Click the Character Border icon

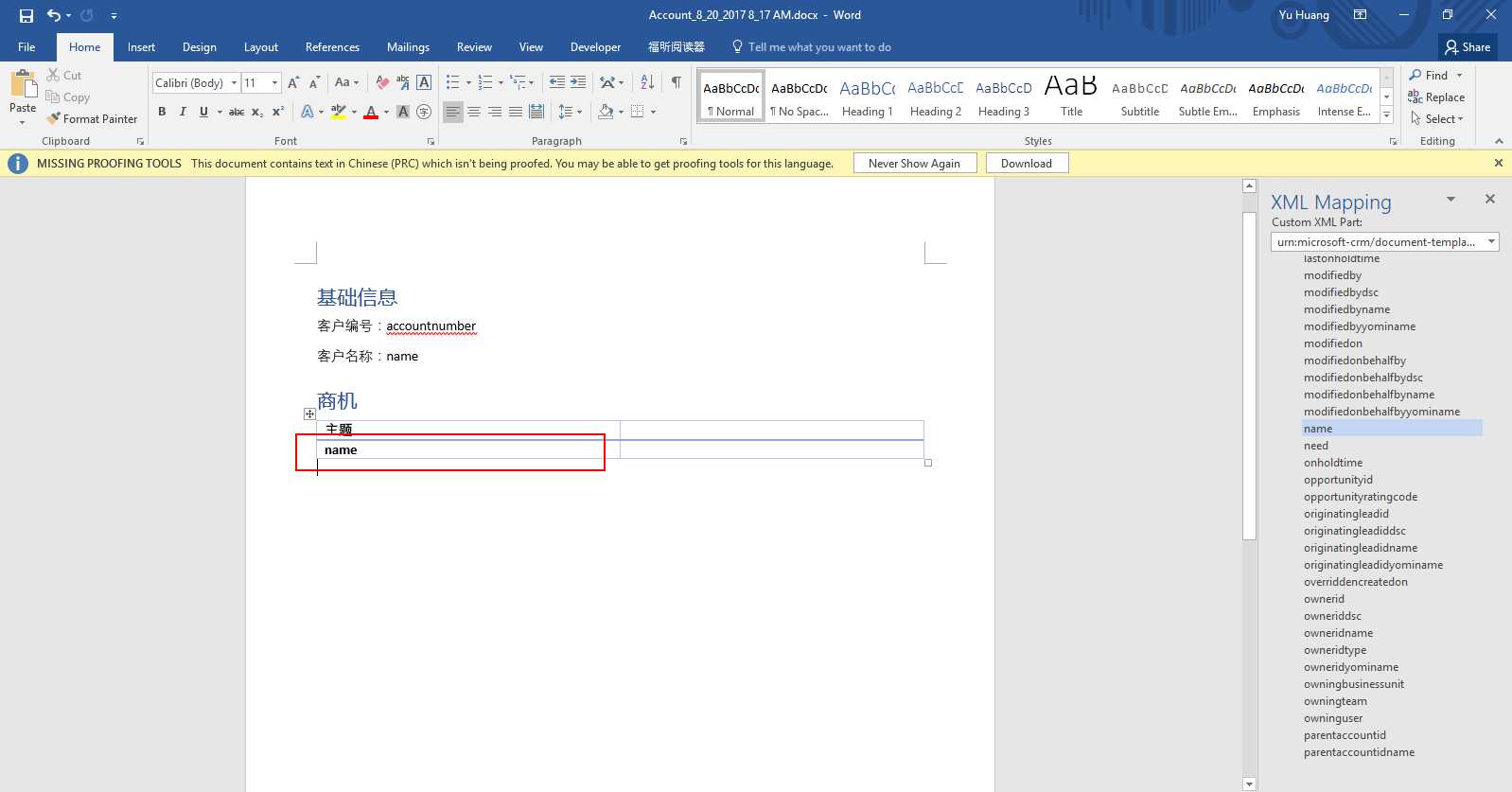pos(424,82)
